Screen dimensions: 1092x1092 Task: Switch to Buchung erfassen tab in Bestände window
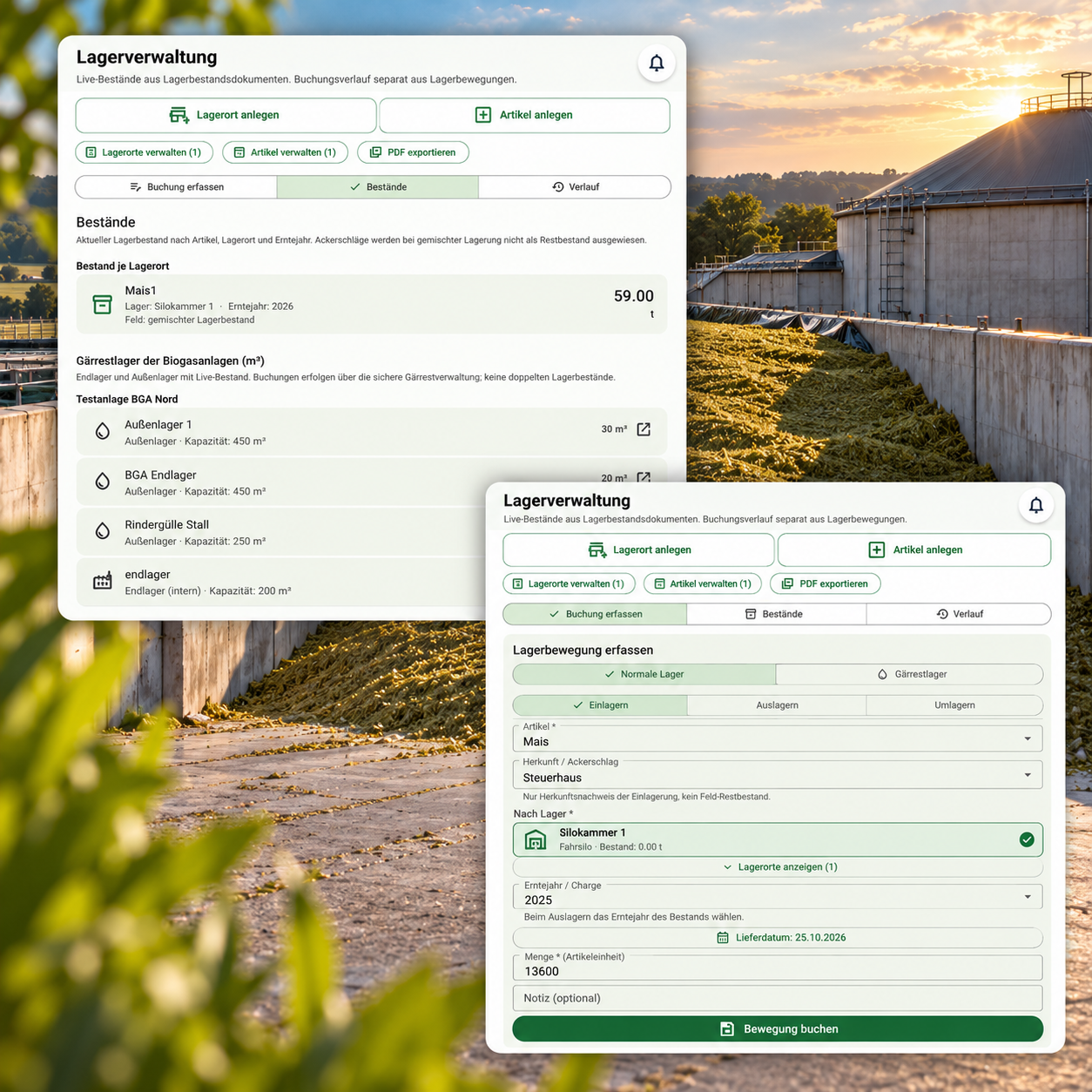click(176, 187)
